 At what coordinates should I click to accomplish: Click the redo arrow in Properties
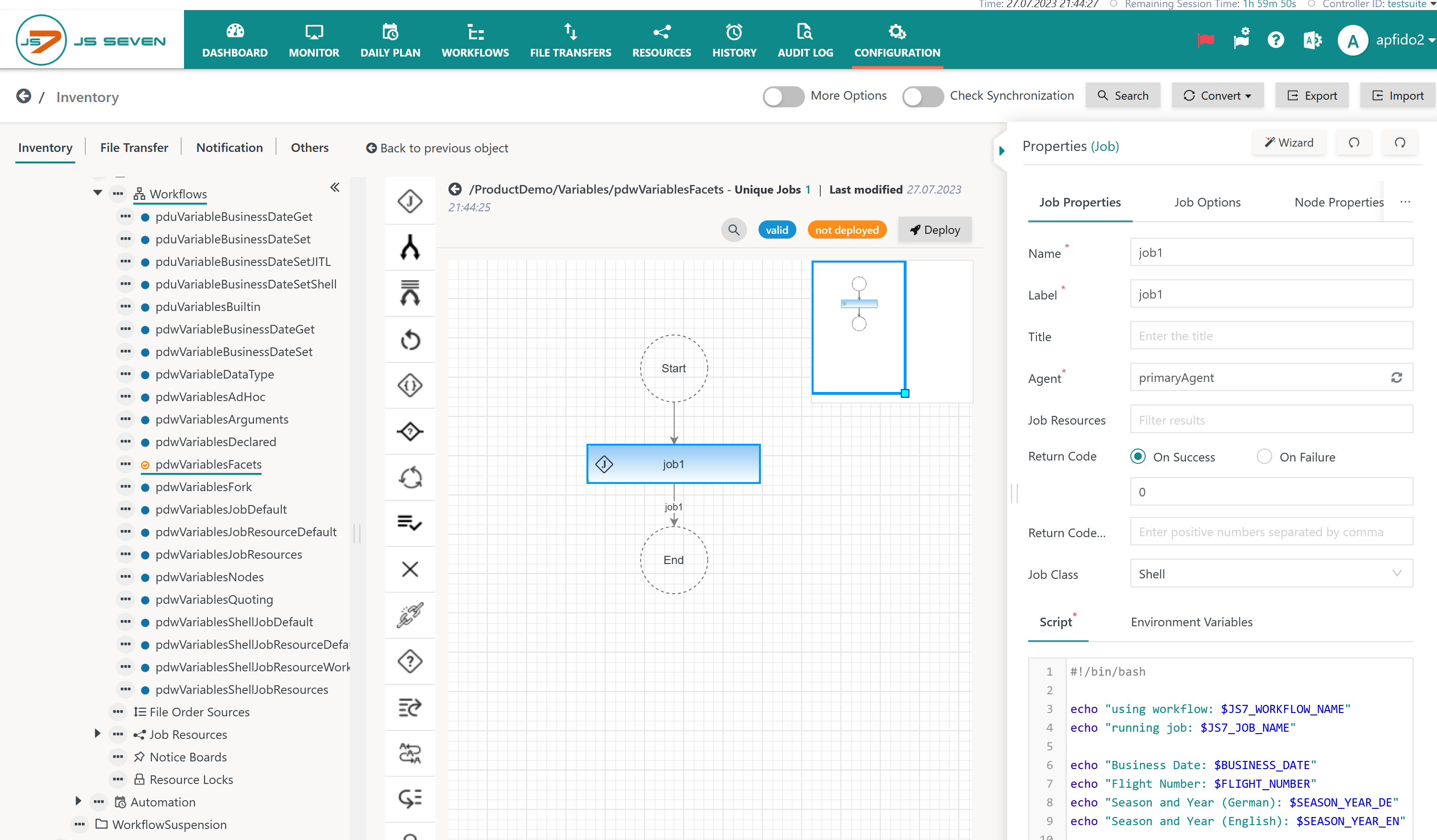click(x=1399, y=143)
